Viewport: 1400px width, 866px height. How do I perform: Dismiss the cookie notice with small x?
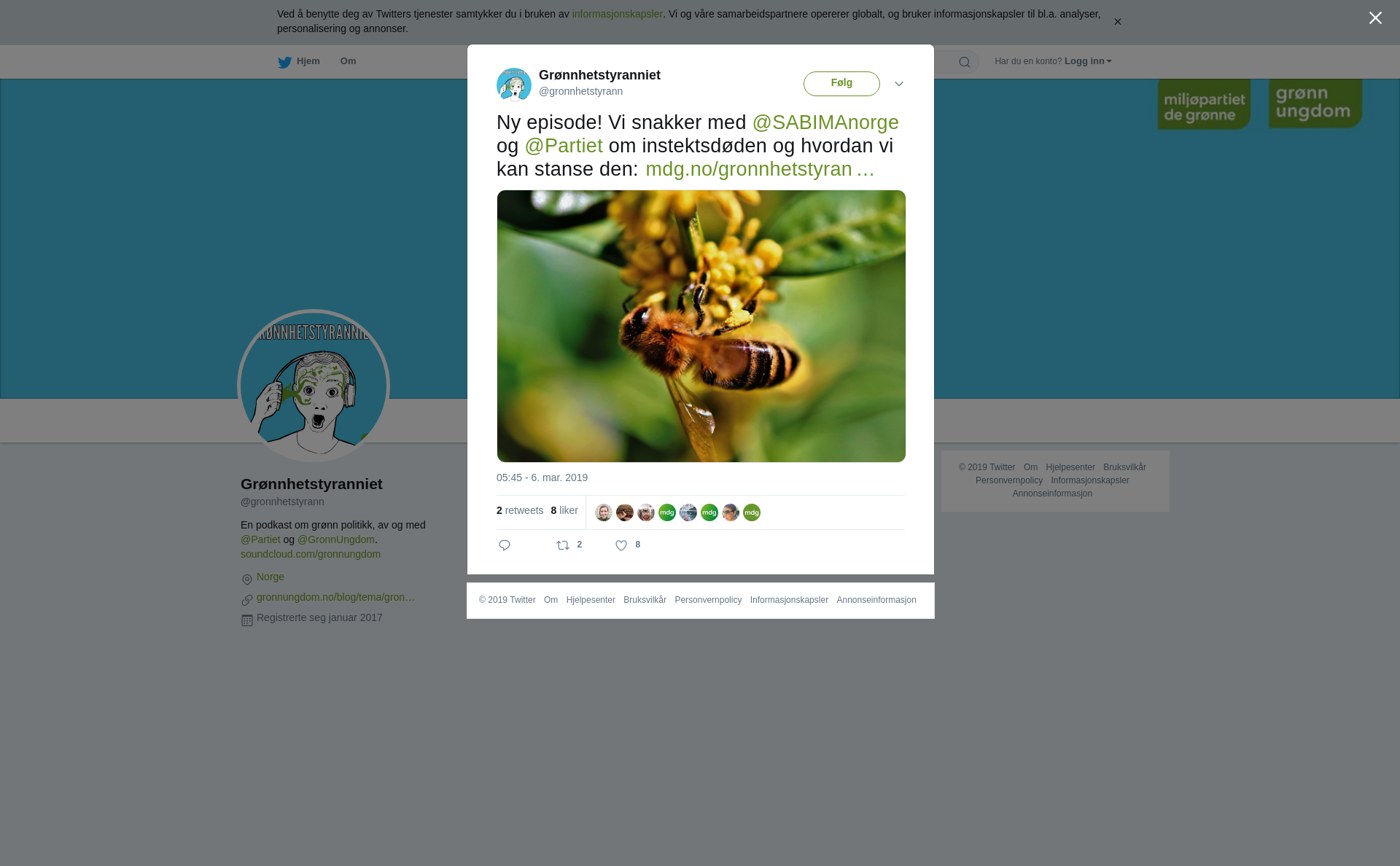click(1117, 22)
